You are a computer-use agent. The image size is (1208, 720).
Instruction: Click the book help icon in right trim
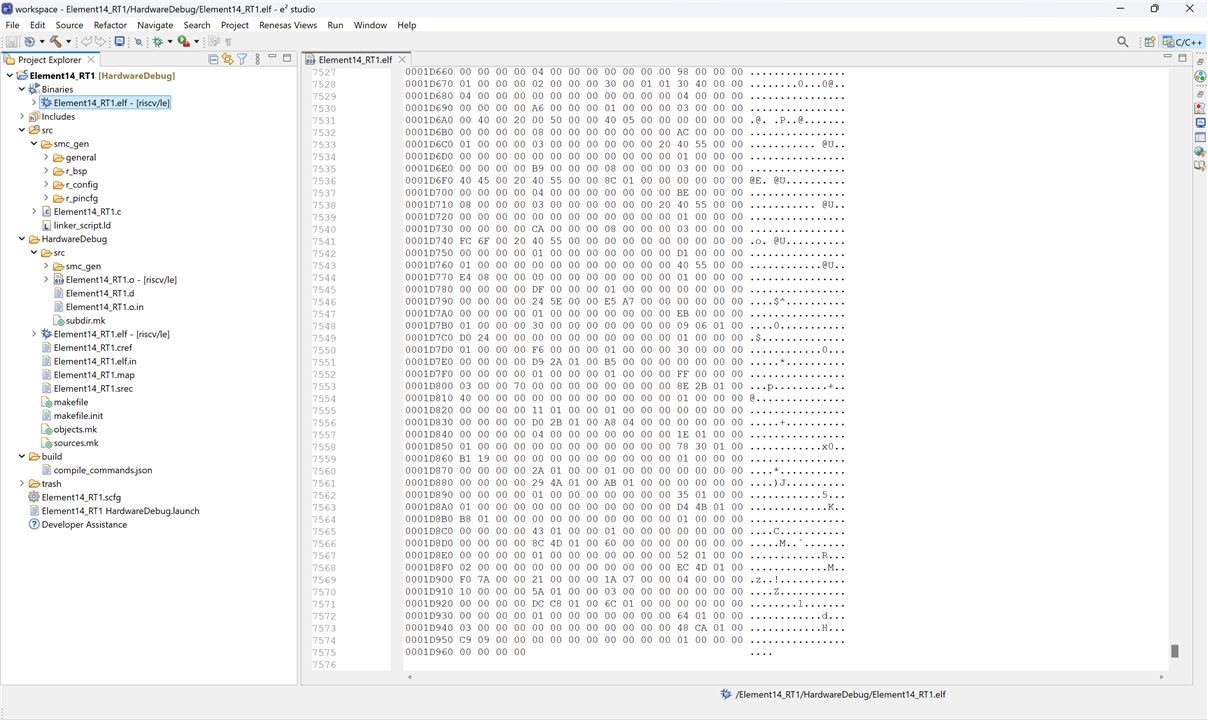coord(1200,165)
